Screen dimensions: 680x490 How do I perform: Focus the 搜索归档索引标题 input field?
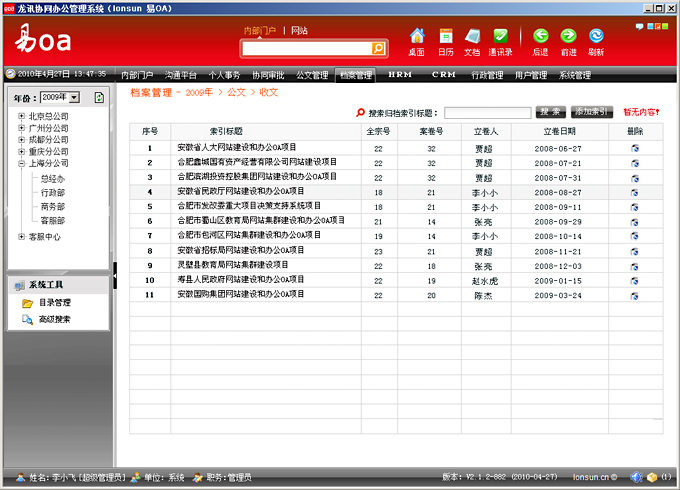pyautogui.click(x=487, y=113)
